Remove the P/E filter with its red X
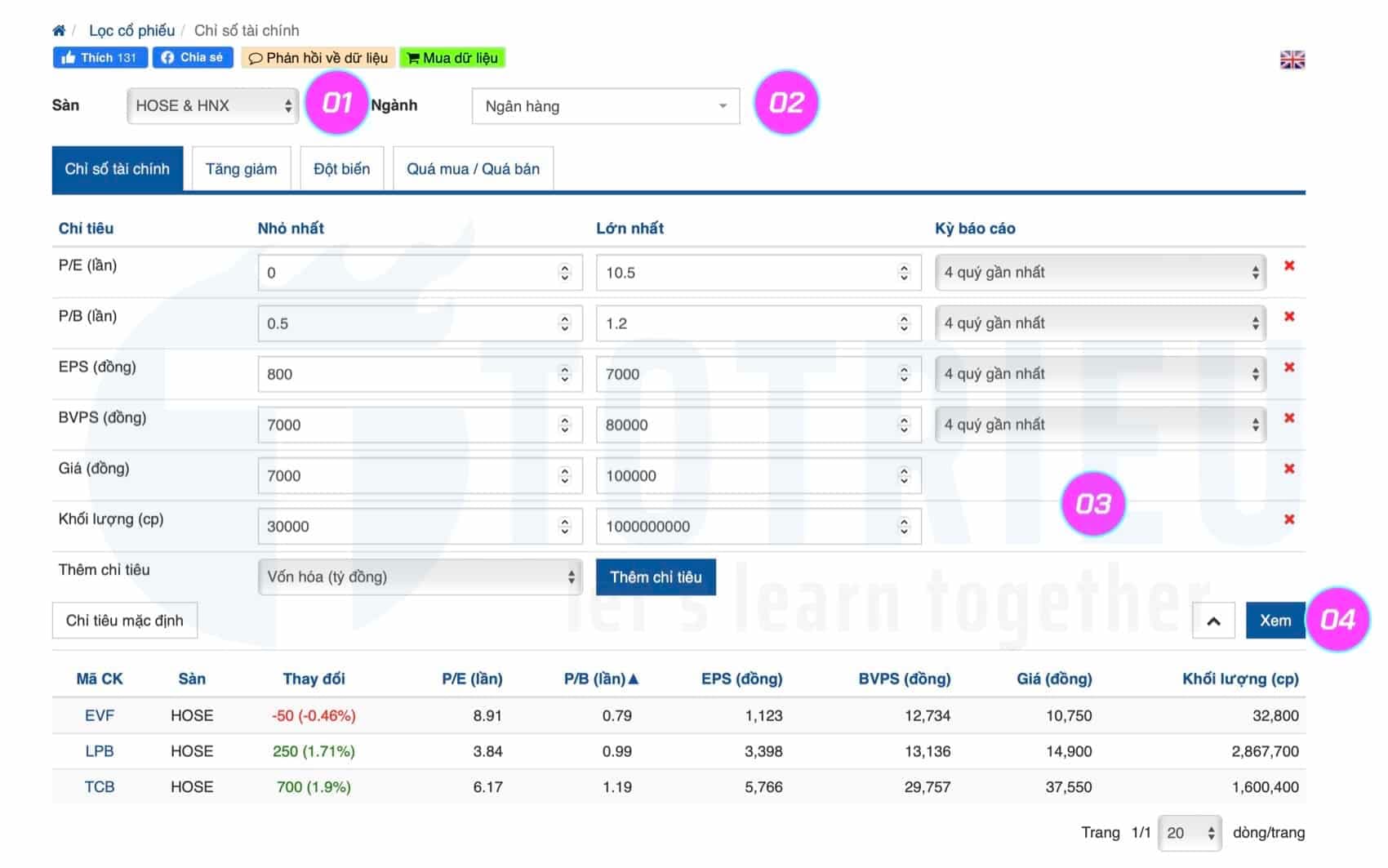This screenshot has height=868, width=1388. [1290, 265]
